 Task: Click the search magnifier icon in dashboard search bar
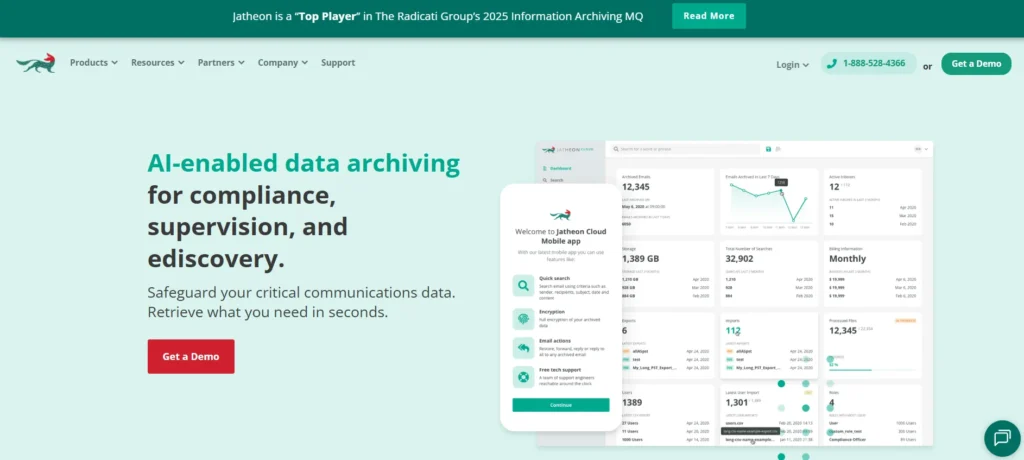pos(616,149)
